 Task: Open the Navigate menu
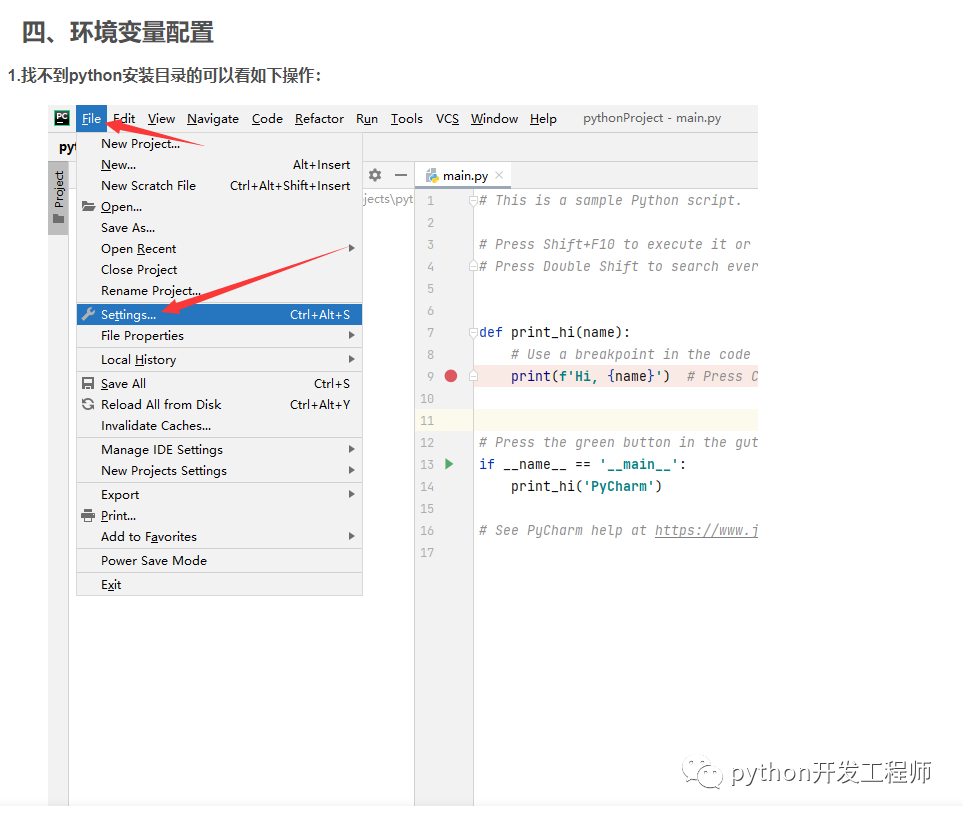[212, 119]
